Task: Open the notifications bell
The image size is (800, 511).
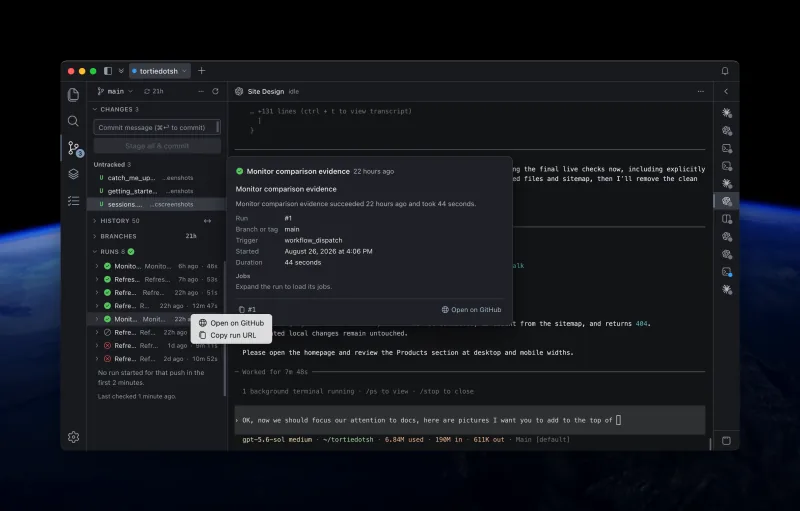Action: (725, 71)
